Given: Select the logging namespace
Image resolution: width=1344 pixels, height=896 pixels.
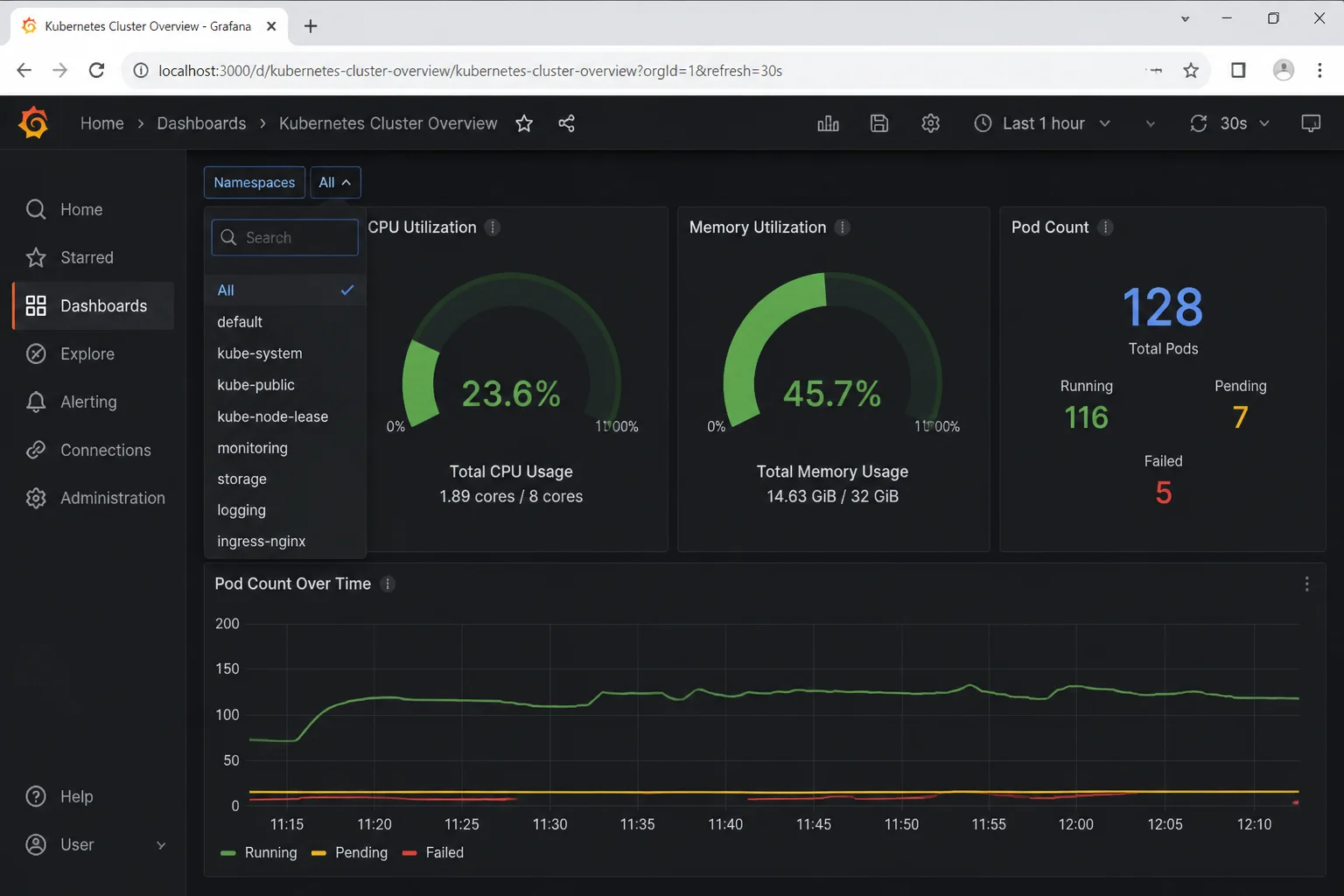Looking at the screenshot, I should click(285, 510).
